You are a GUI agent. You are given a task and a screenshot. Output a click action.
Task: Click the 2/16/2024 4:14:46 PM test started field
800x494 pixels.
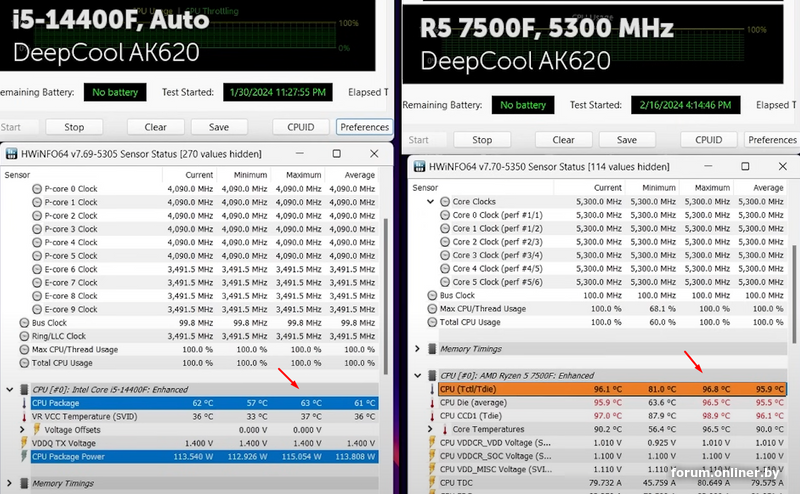point(685,105)
